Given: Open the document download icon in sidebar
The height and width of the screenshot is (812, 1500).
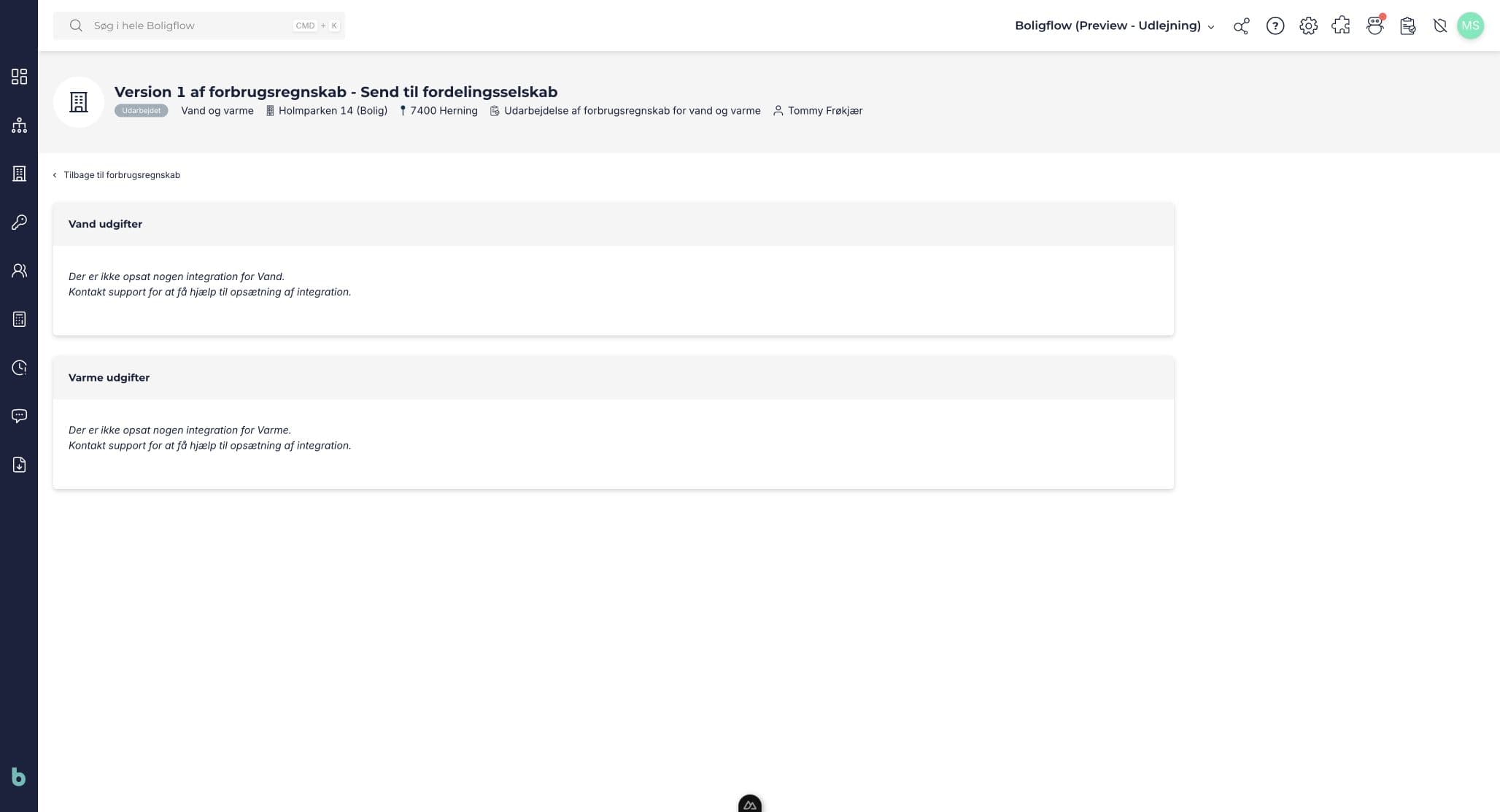Looking at the screenshot, I should coord(19,465).
